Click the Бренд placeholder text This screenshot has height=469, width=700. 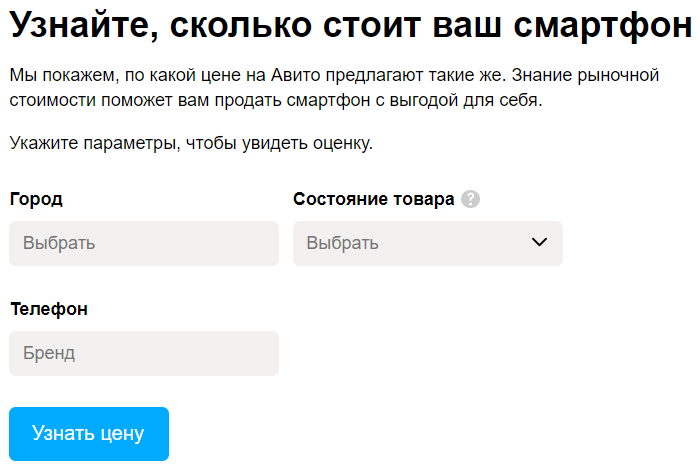(49, 353)
